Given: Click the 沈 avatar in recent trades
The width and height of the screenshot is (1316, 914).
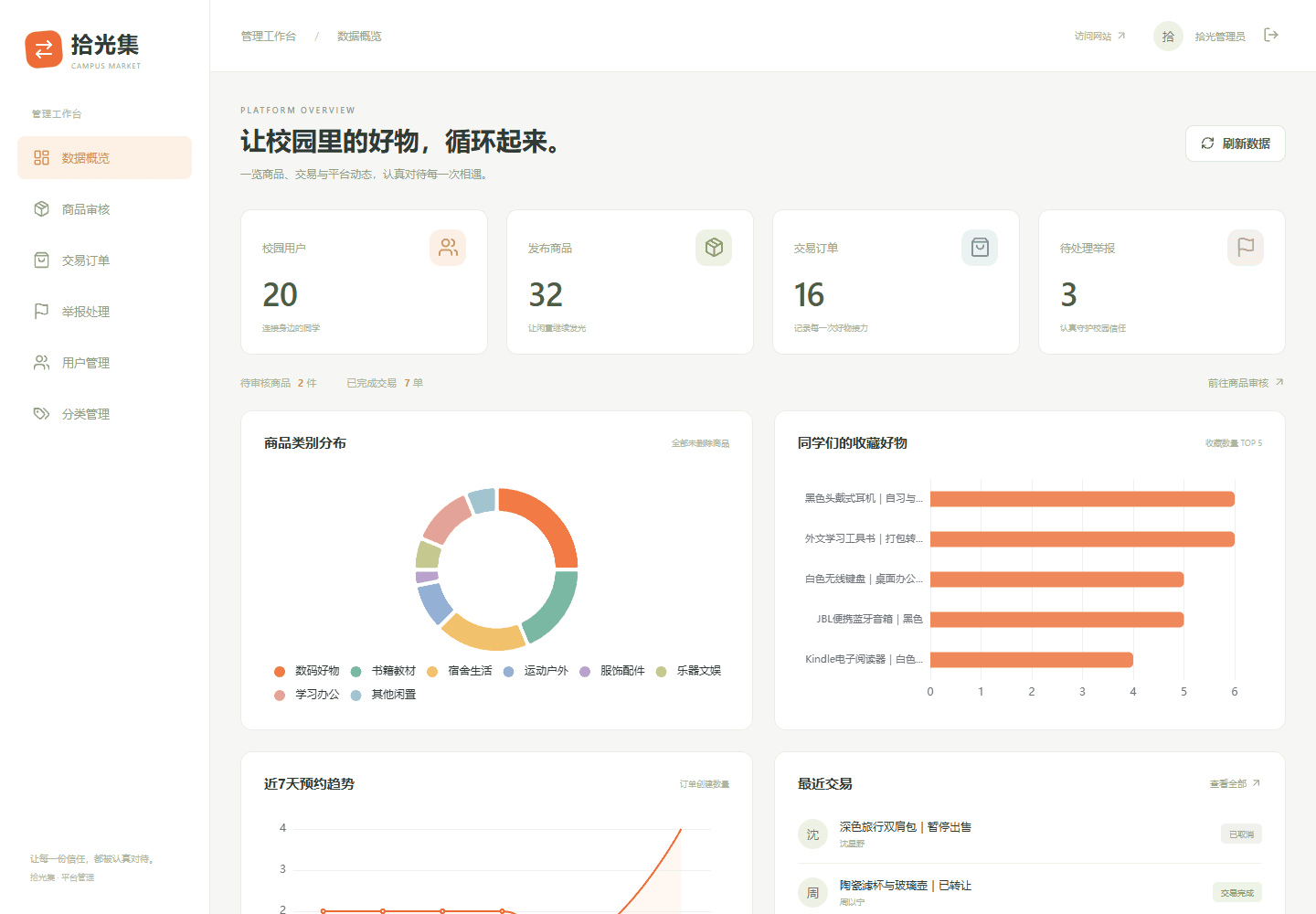Looking at the screenshot, I should [812, 834].
